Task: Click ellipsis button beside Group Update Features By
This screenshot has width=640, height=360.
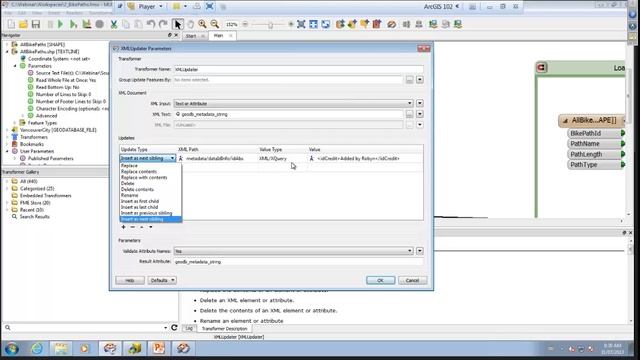Action: pos(409,80)
